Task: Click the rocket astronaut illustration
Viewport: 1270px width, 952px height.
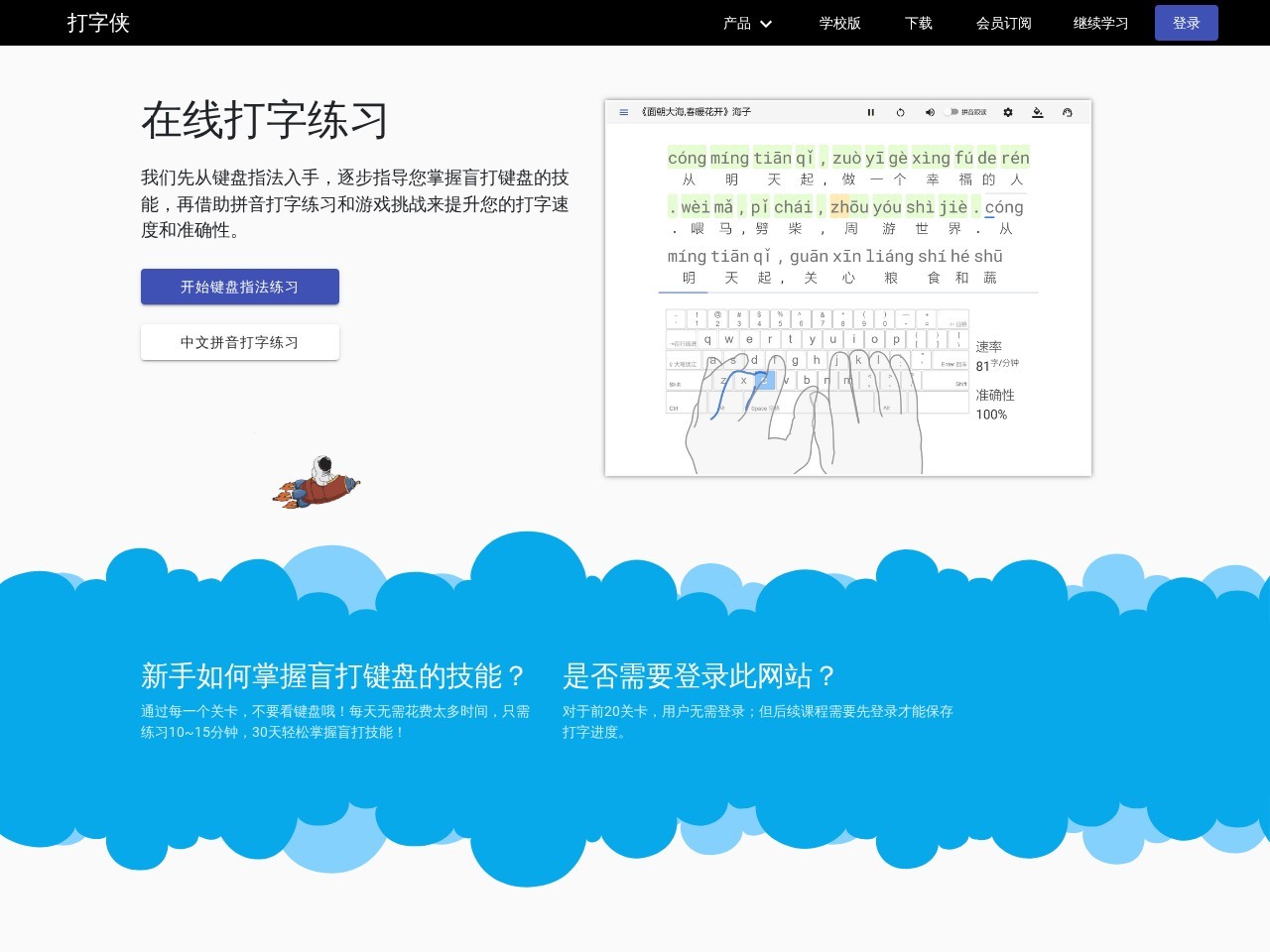Action: (317, 482)
